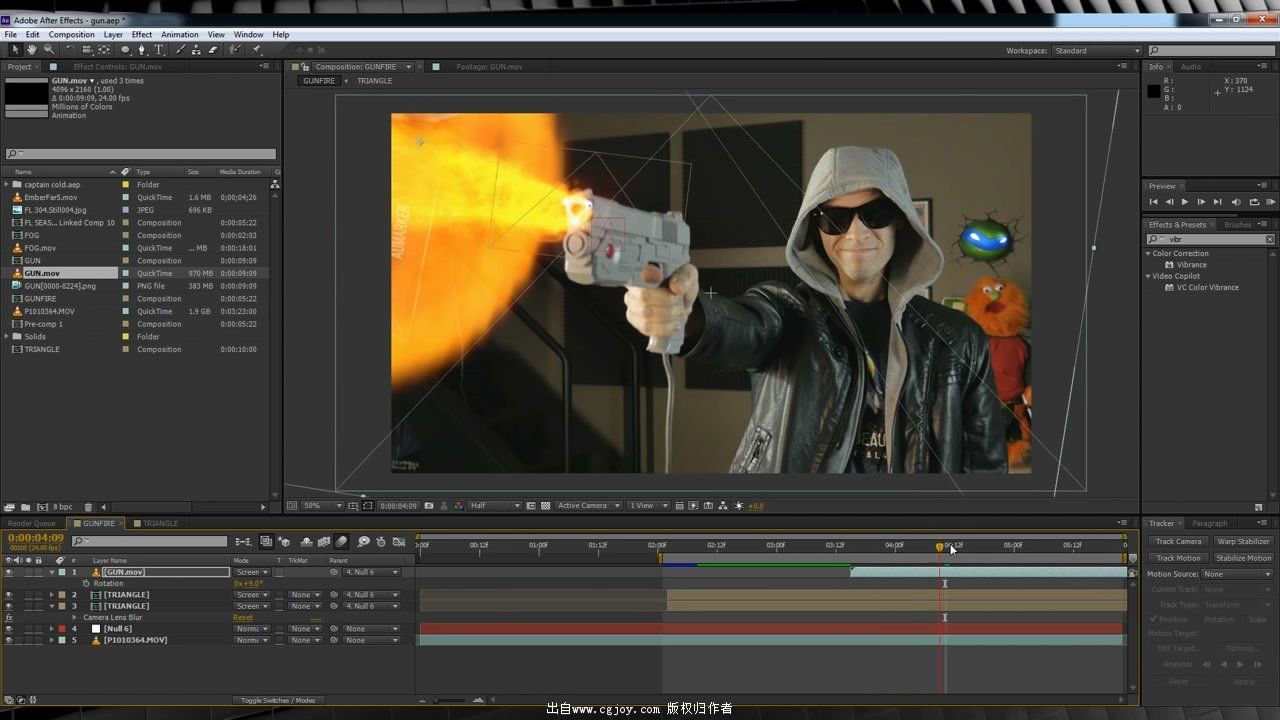Image resolution: width=1280 pixels, height=720 pixels.
Task: Open blend mode dropdown for GUN.mov layer
Action: coord(252,573)
